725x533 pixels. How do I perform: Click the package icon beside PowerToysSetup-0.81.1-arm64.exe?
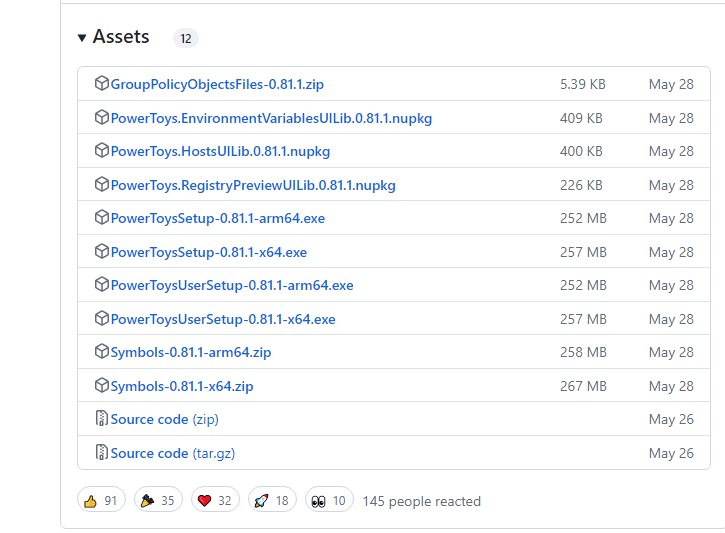pyautogui.click(x=102, y=217)
